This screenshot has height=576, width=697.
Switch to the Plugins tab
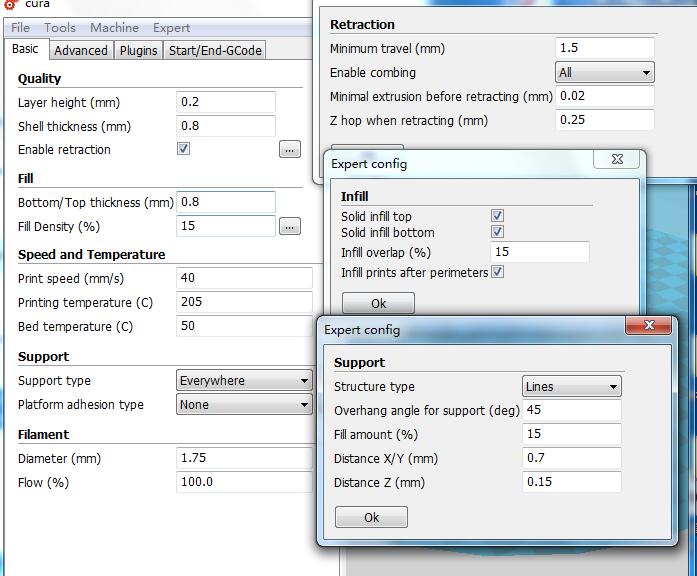tap(138, 50)
